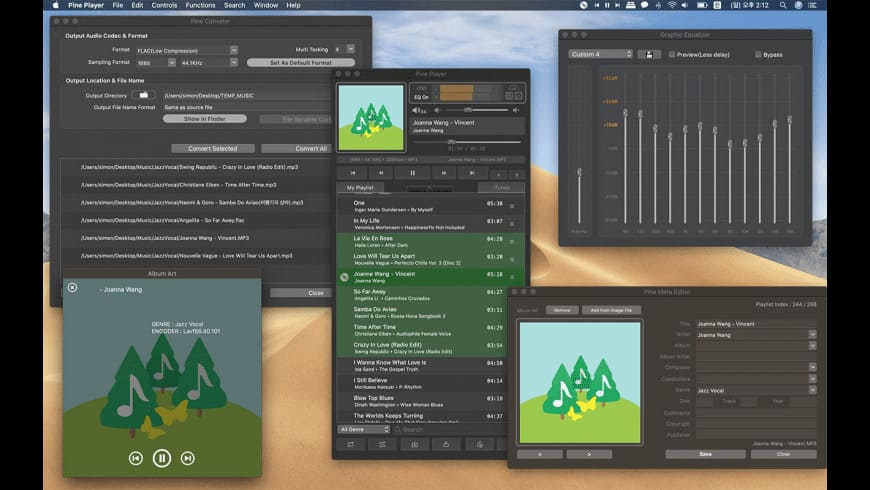The image size is (870, 490).
Task: Click the record-style square icon near level meters
Action: click(x=518, y=96)
